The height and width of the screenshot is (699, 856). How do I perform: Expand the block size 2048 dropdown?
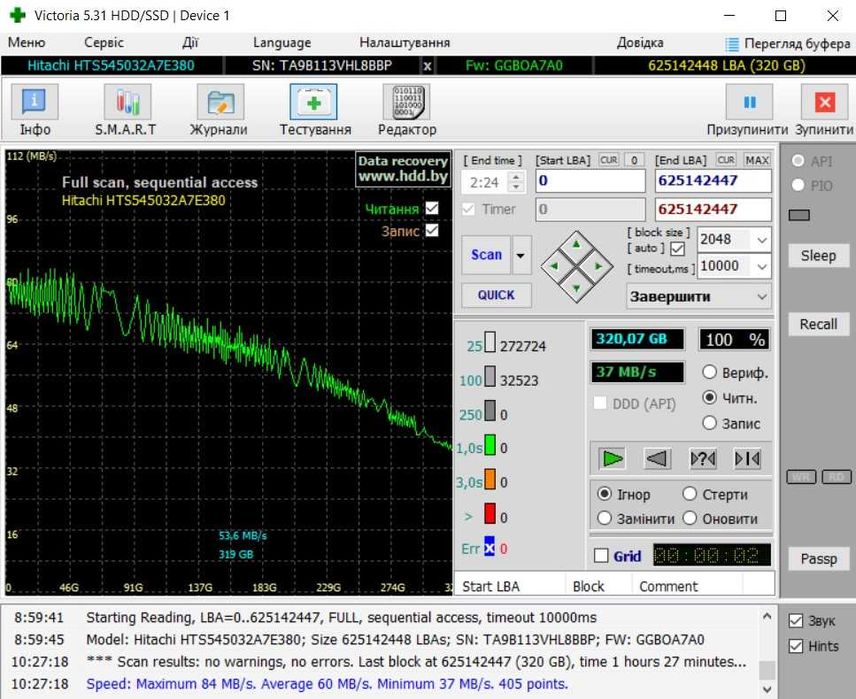pyautogui.click(x=761, y=240)
